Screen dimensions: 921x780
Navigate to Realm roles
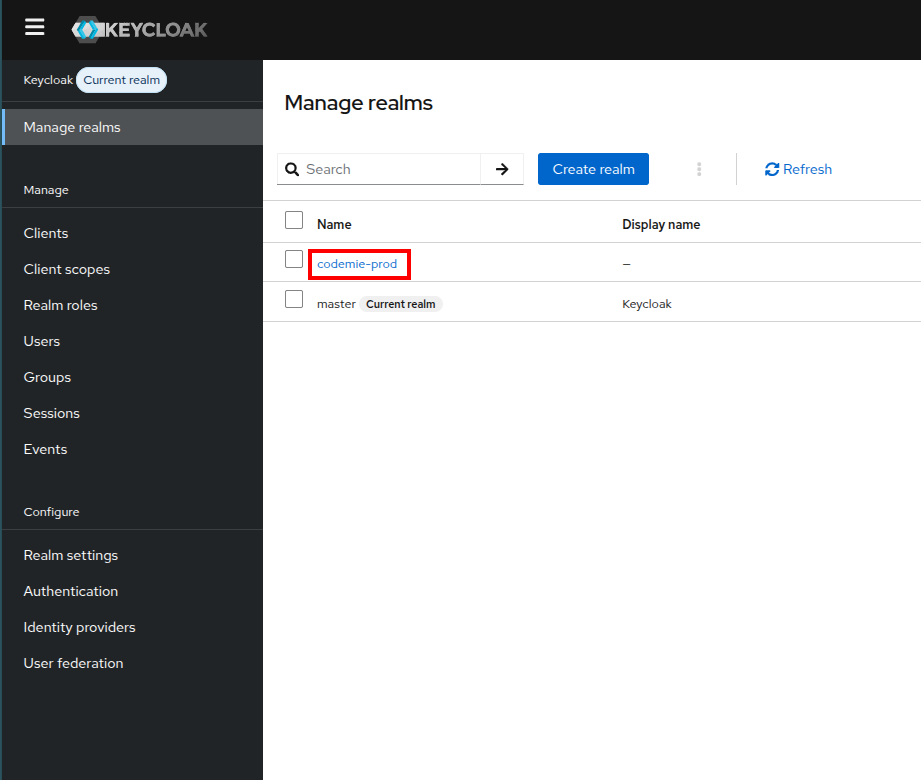60,305
